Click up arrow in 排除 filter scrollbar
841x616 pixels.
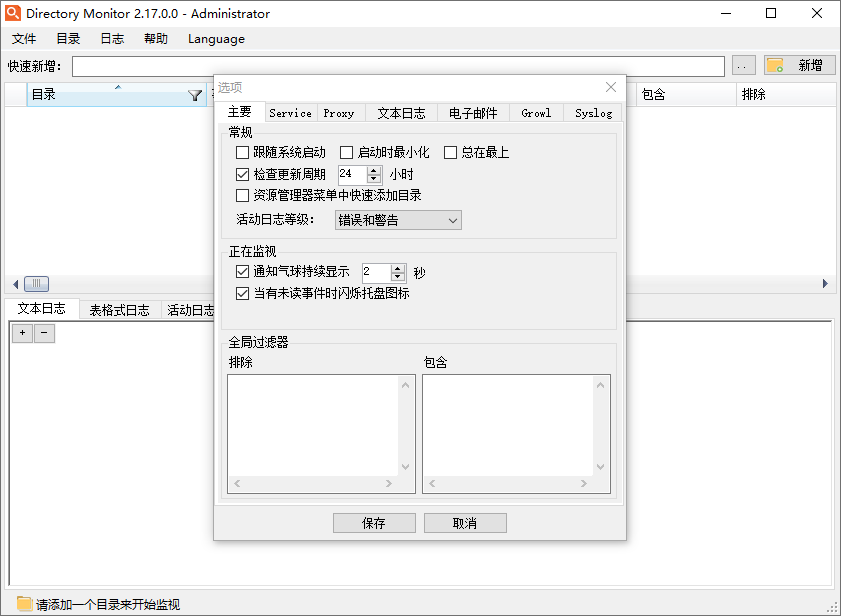coord(405,385)
